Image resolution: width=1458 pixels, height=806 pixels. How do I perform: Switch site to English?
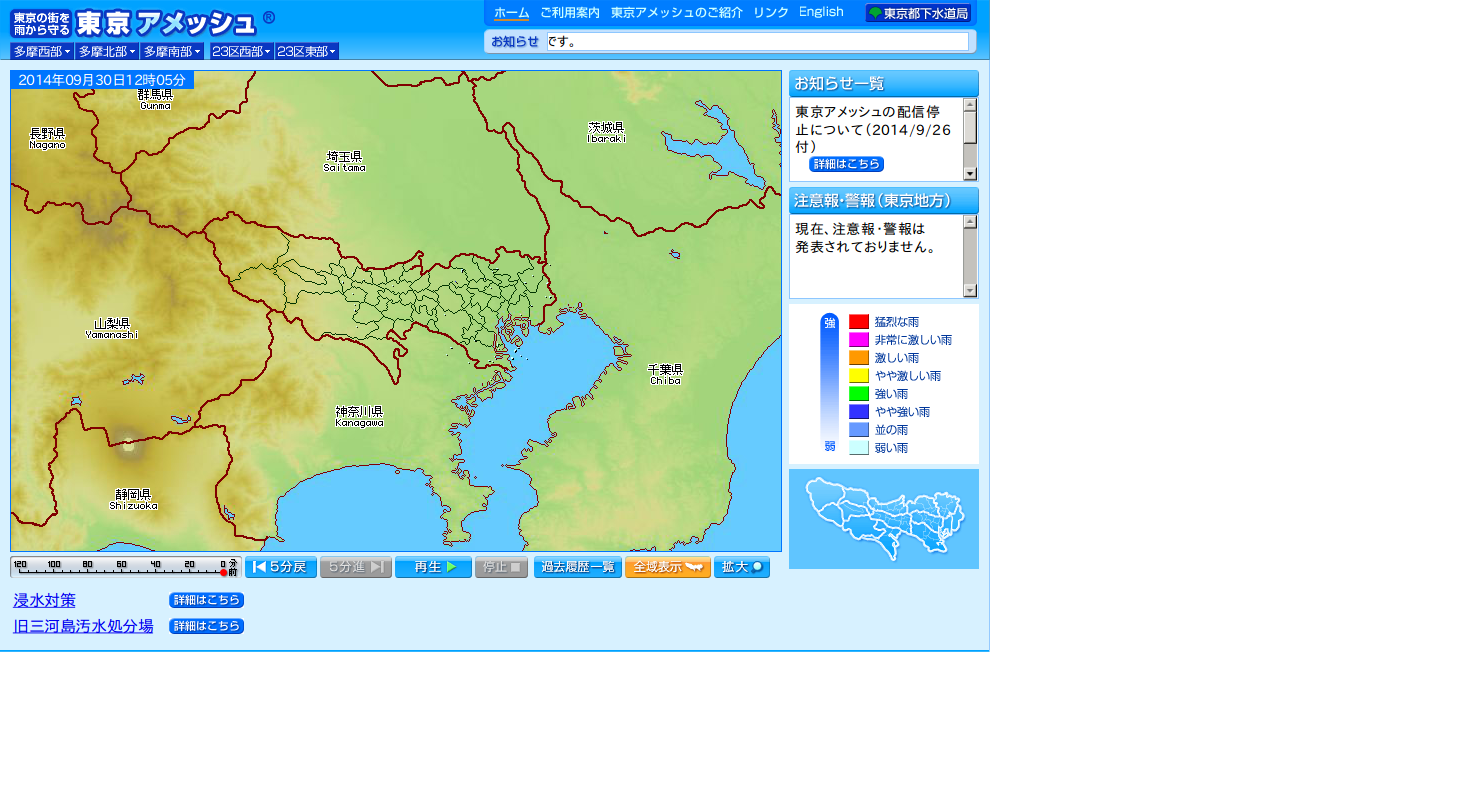tap(821, 12)
